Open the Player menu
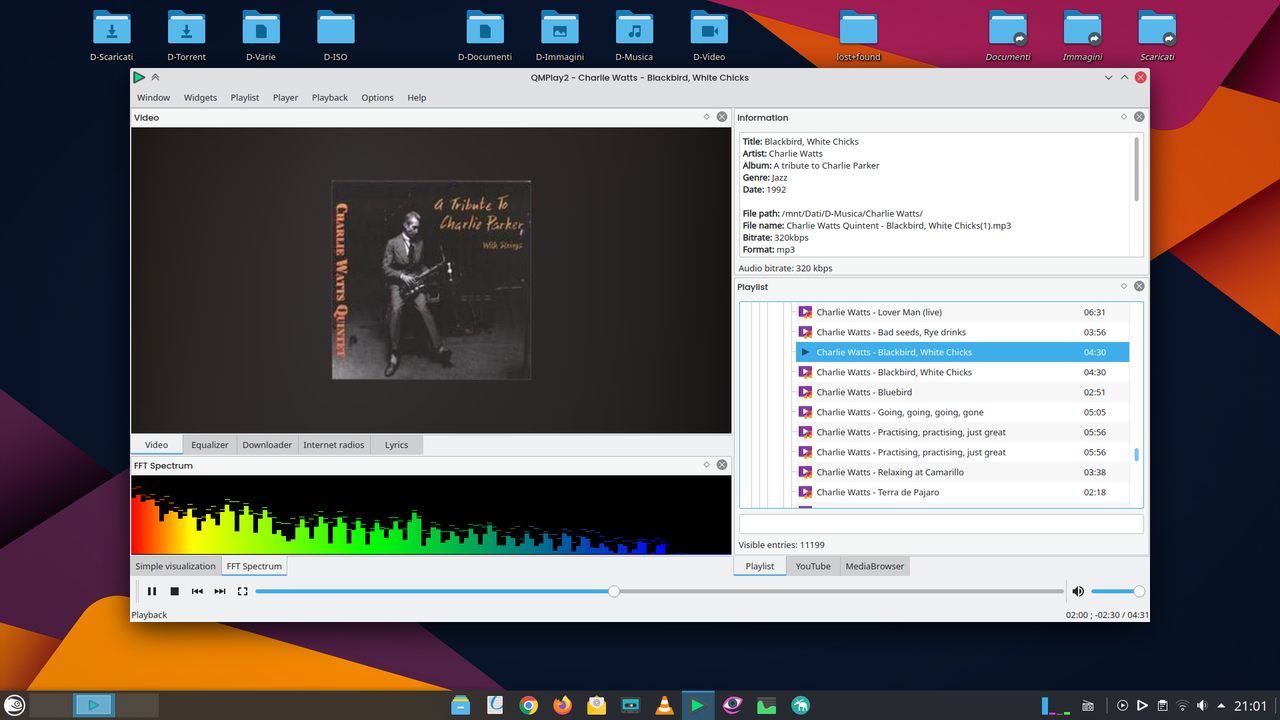 click(285, 97)
